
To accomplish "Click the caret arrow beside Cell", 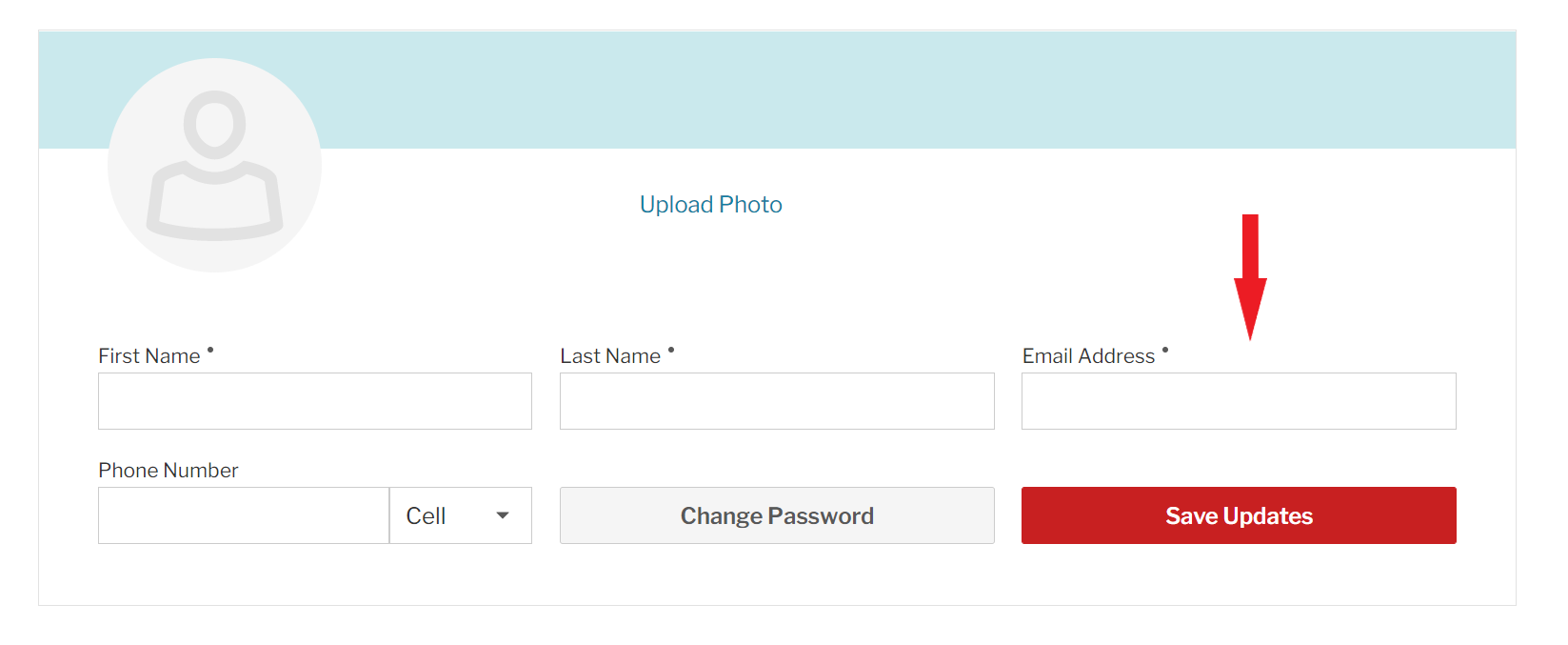I will click(503, 515).
